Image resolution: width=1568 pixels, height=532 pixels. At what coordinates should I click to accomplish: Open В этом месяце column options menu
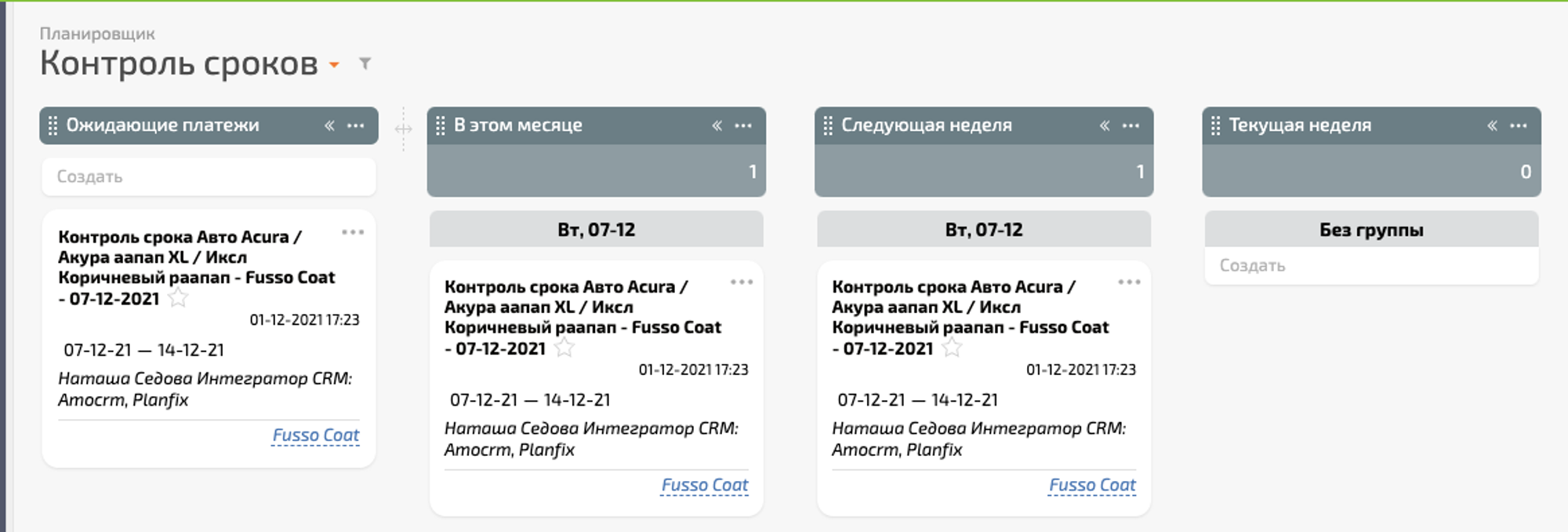[743, 126]
